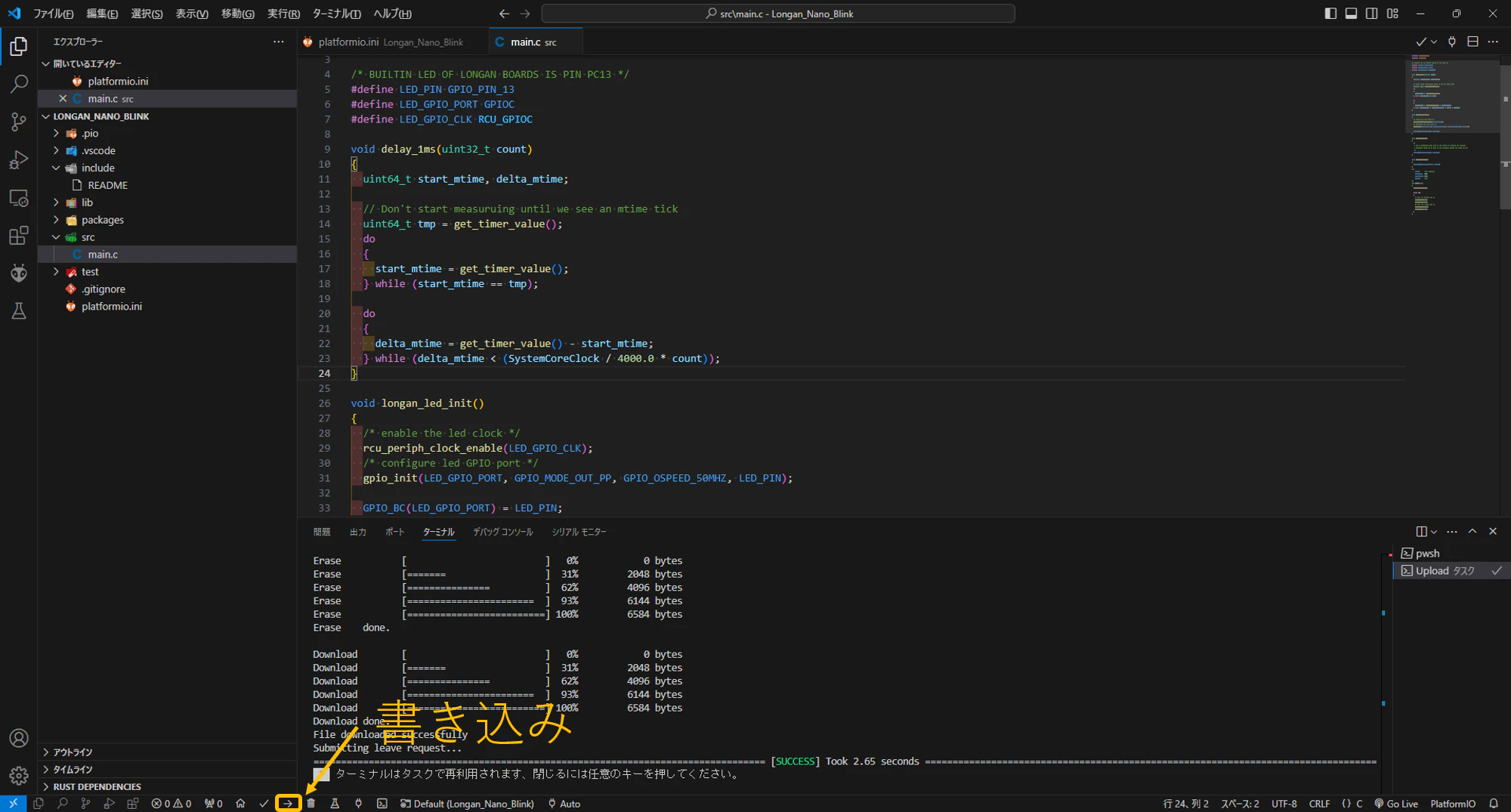The image size is (1511, 812).
Task: Click PlatformIO Test flask icon in status bar
Action: click(335, 804)
